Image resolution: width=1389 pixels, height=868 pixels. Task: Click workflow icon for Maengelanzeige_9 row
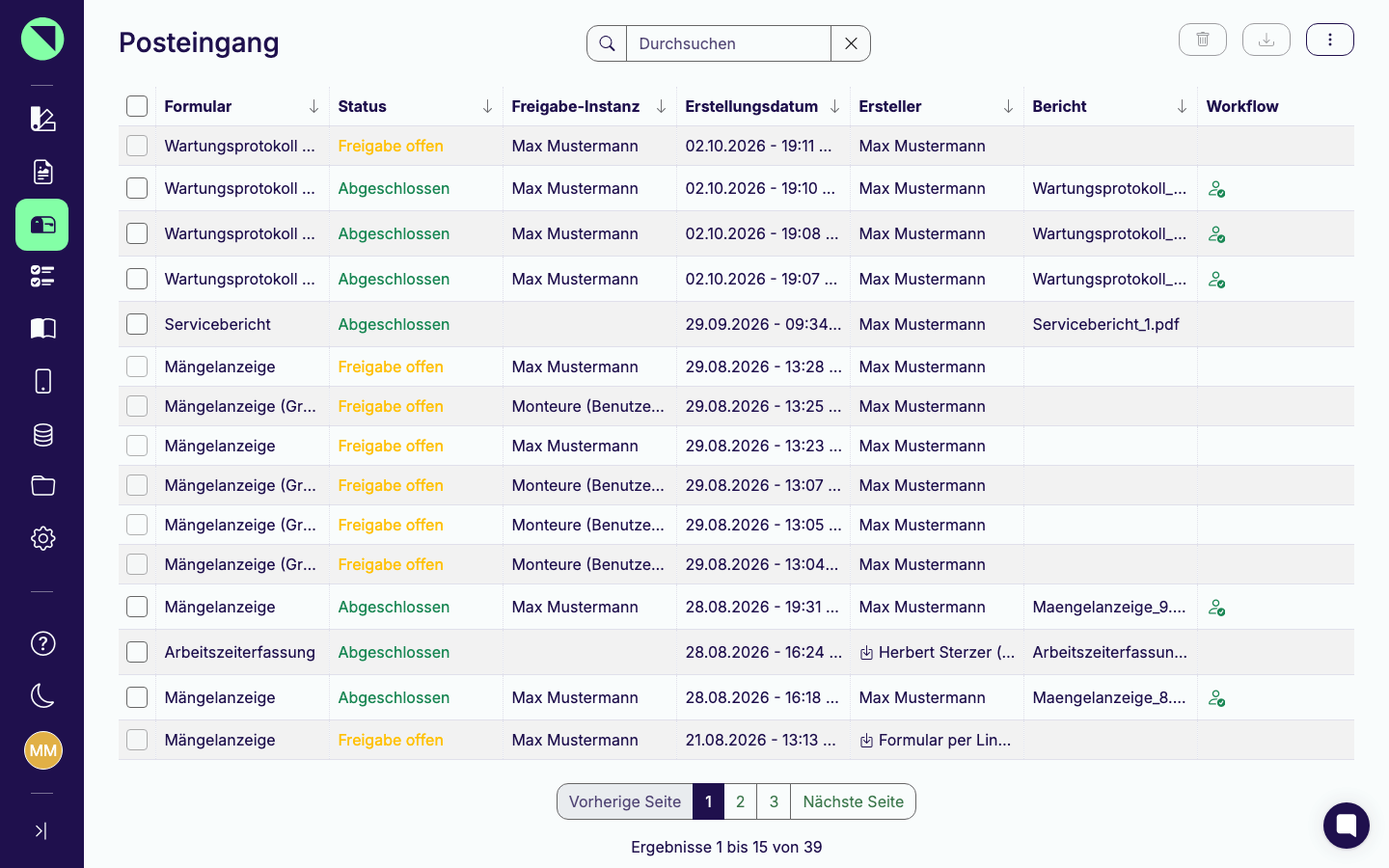tap(1217, 608)
